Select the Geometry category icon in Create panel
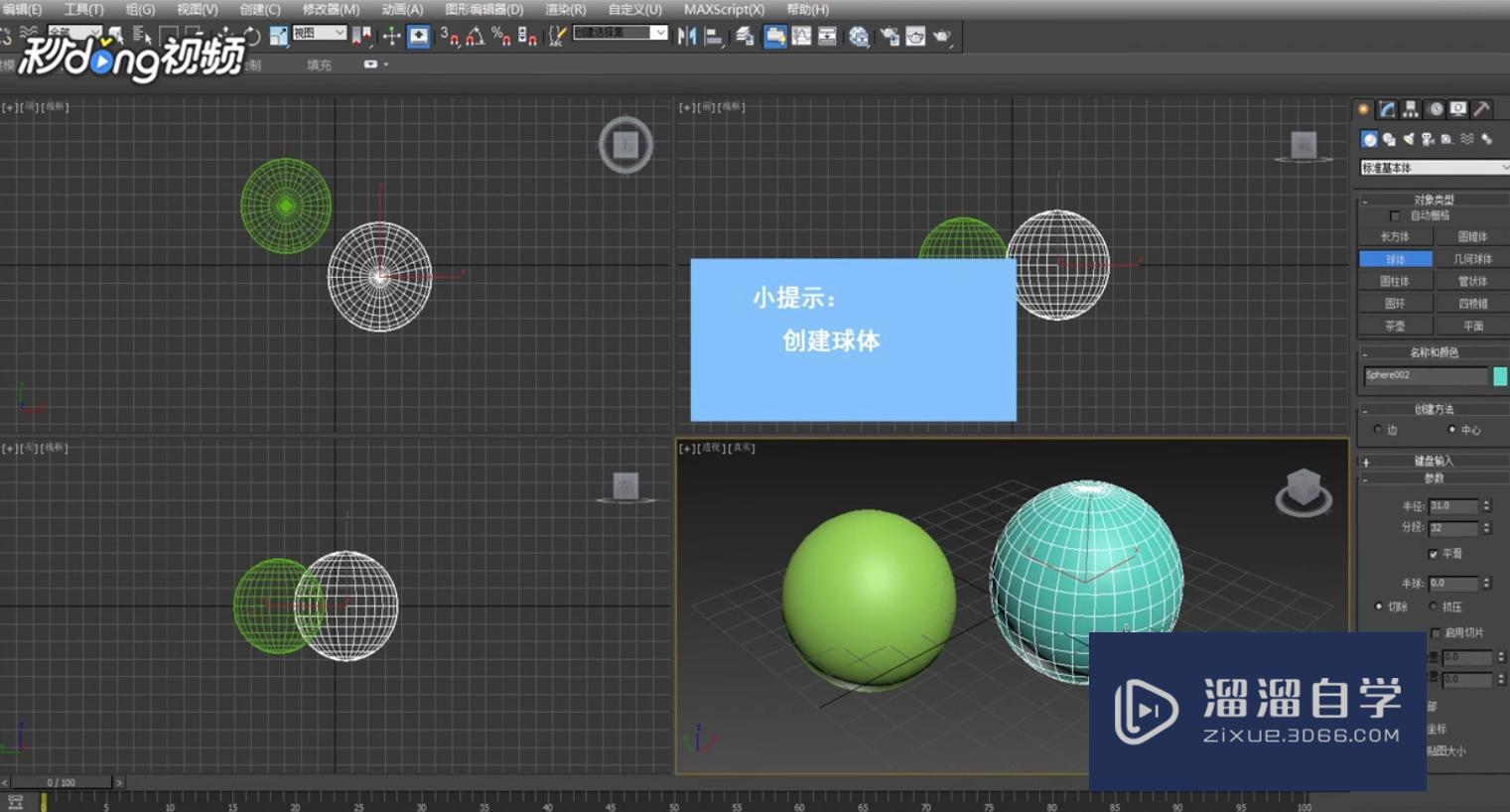Image resolution: width=1510 pixels, height=812 pixels. pos(1368,139)
